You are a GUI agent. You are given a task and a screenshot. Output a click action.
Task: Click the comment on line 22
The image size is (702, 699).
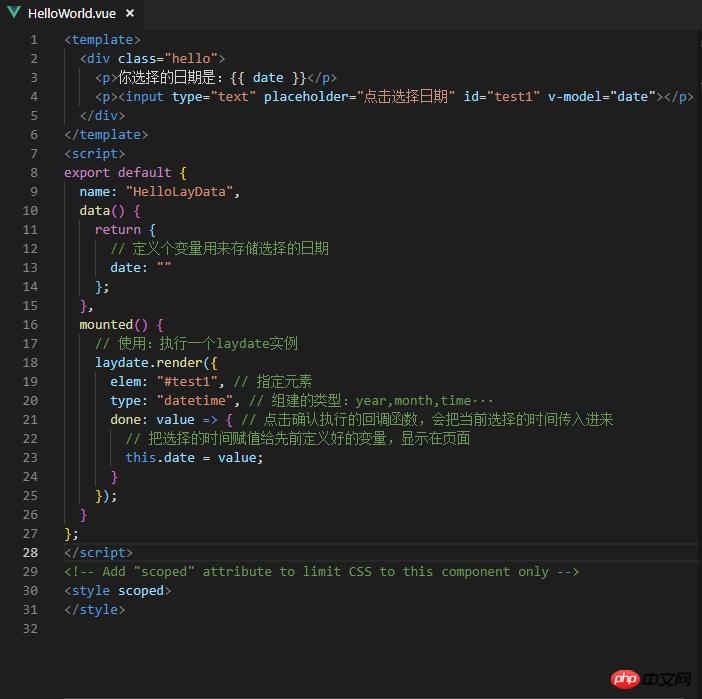[298, 438]
